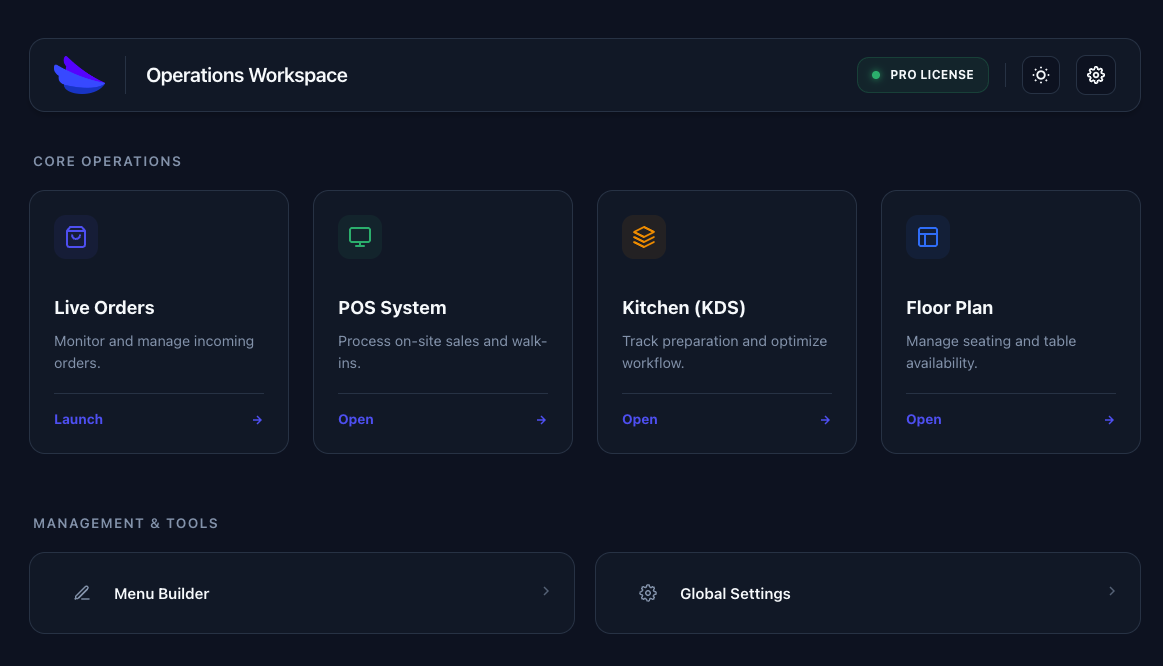Screen dimensions: 1163x666
Task: Select the Global Settings entry
Action: pos(735,592)
